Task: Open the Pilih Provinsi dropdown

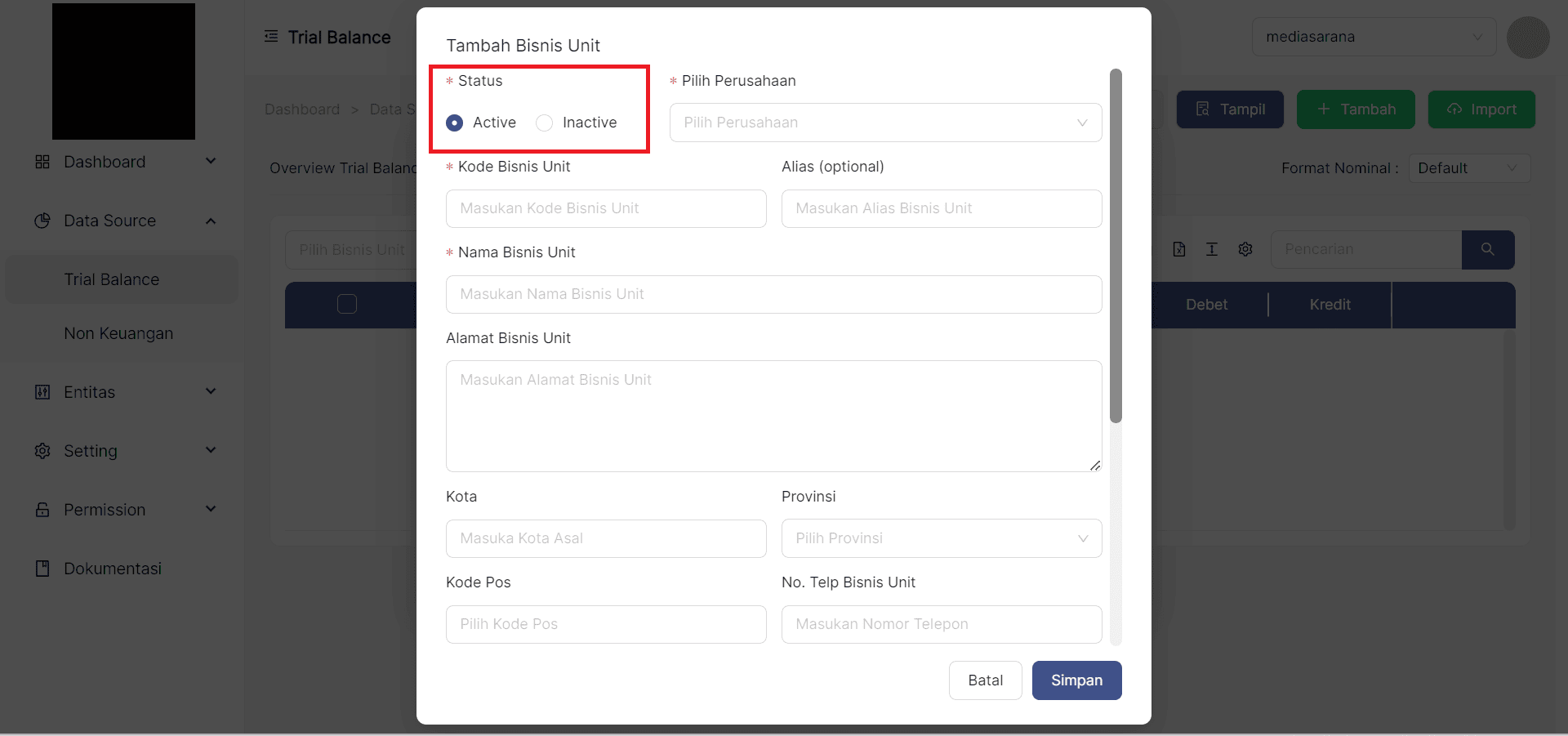Action: [x=941, y=538]
